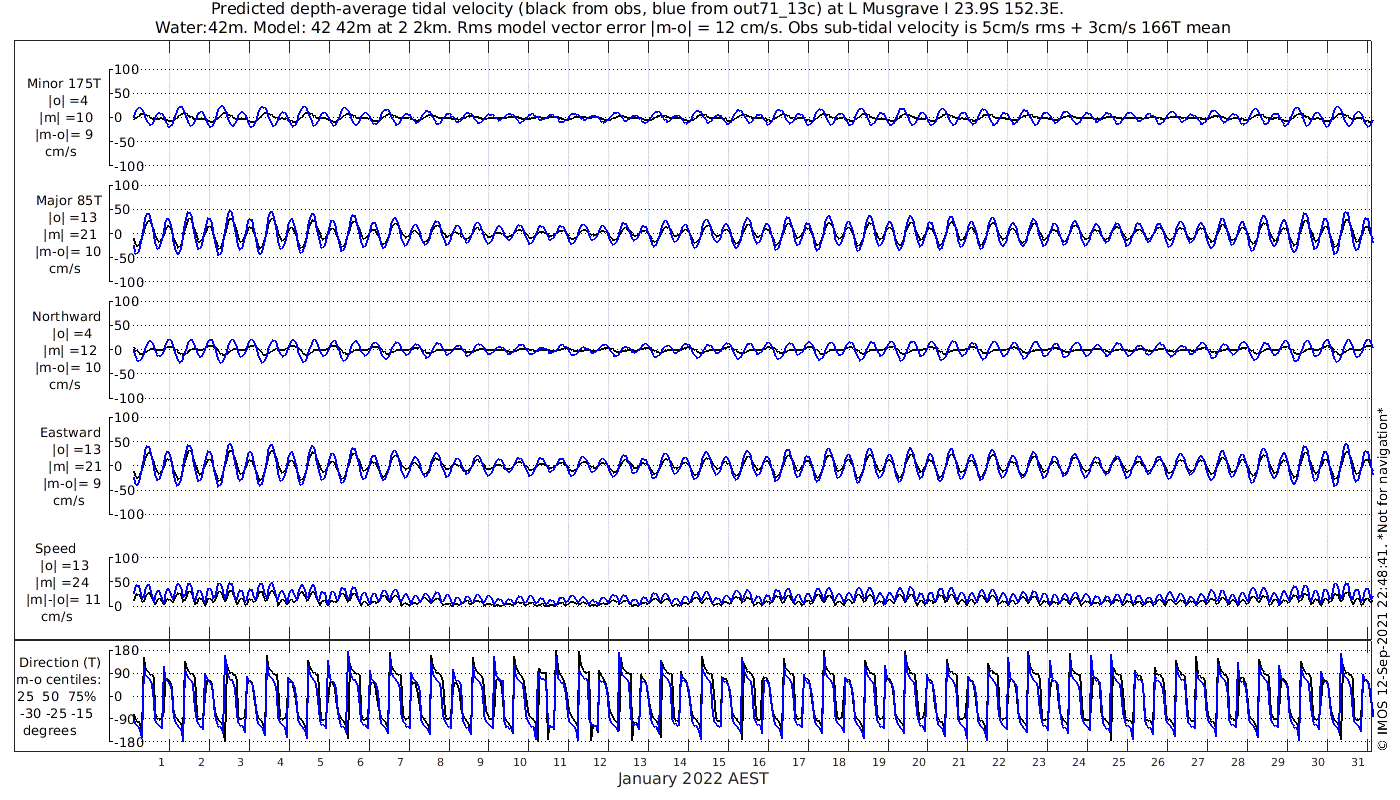
Task: Click day 1 tick label on time axis
Action: tap(161, 761)
